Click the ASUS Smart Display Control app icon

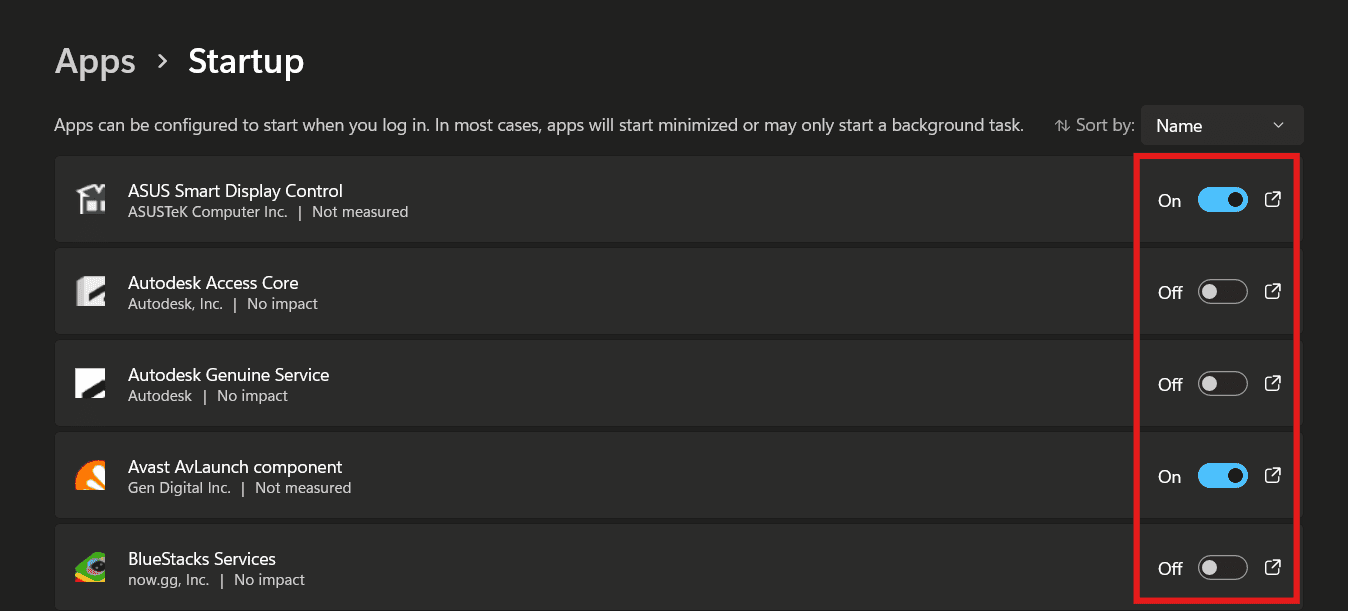point(91,199)
